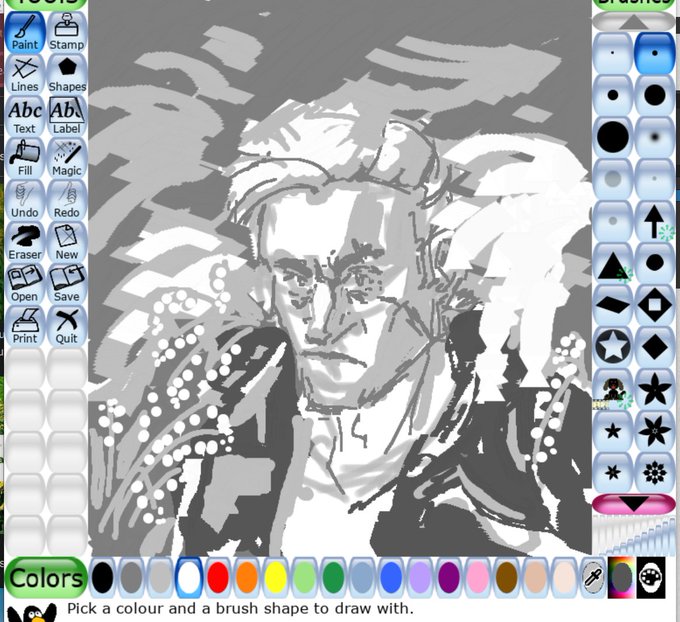680x622 pixels.
Task: Pick the brown color swatch
Action: [x=507, y=577]
